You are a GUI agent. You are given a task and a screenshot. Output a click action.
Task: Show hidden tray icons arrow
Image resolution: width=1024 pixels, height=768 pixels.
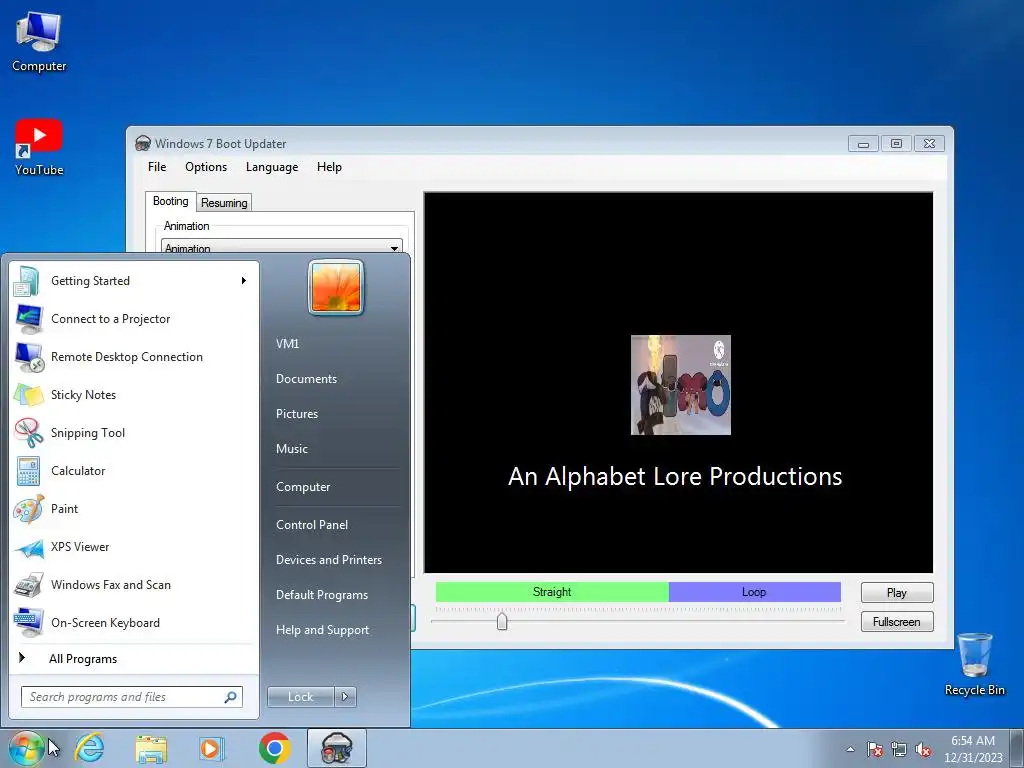point(850,749)
